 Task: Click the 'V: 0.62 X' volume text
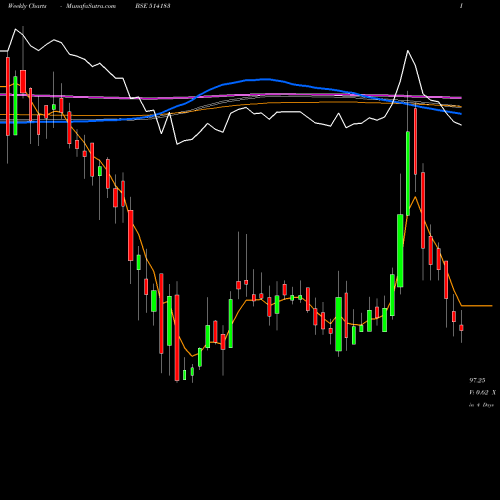482,393
